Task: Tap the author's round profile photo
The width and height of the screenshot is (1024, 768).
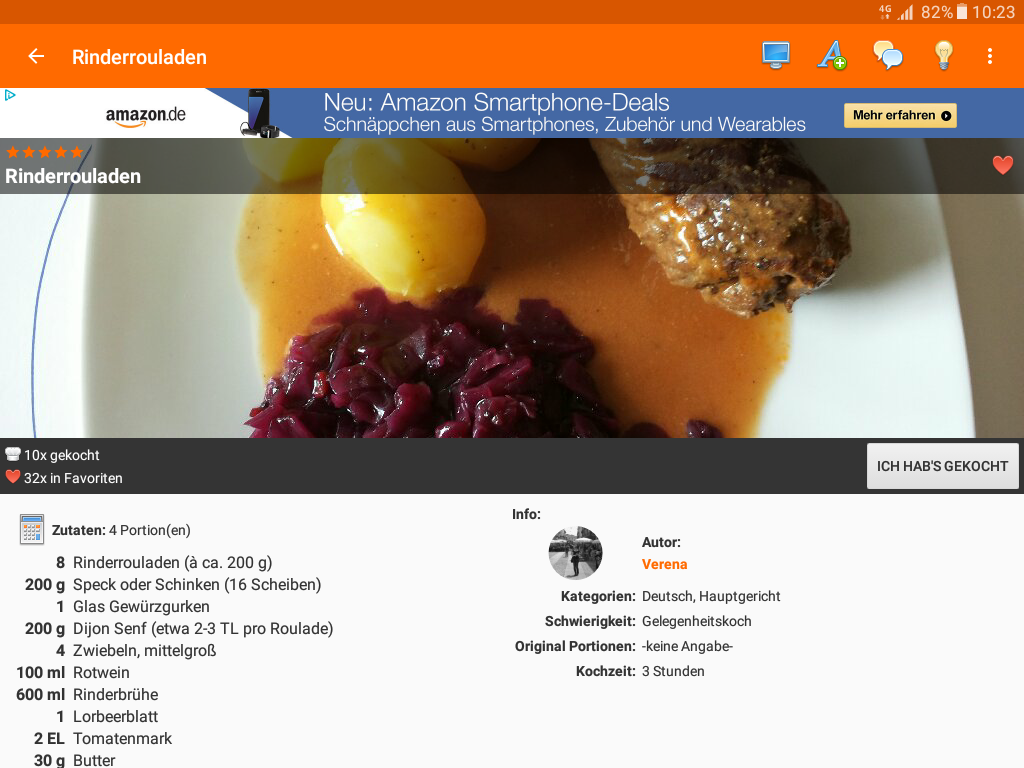Action: (575, 553)
